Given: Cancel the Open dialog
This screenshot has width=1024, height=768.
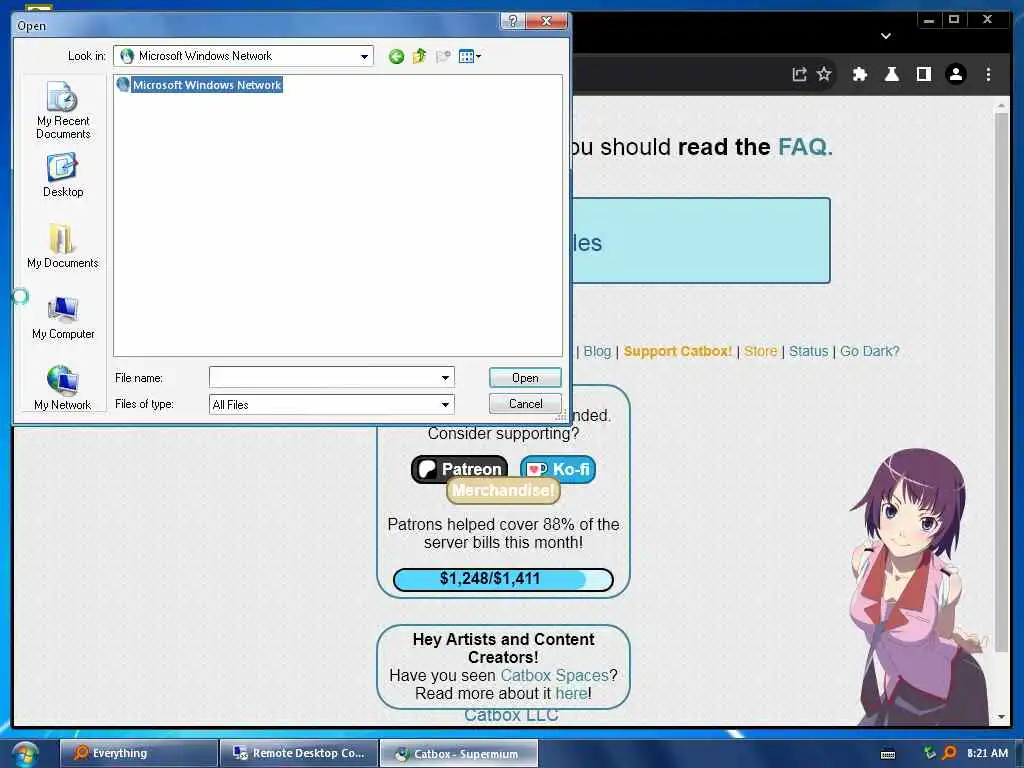Looking at the screenshot, I should click(525, 404).
